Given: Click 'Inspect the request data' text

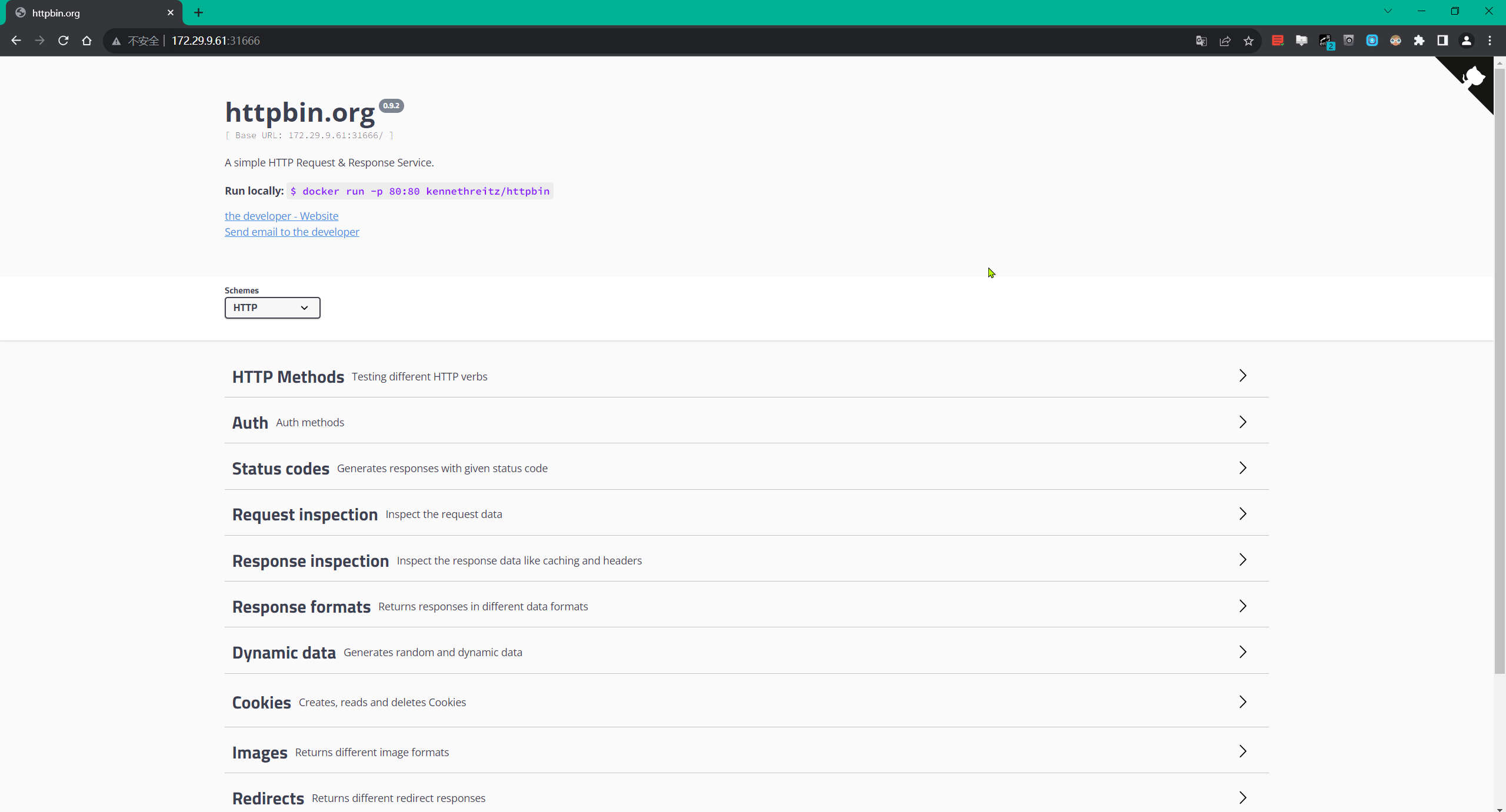Looking at the screenshot, I should click(444, 514).
